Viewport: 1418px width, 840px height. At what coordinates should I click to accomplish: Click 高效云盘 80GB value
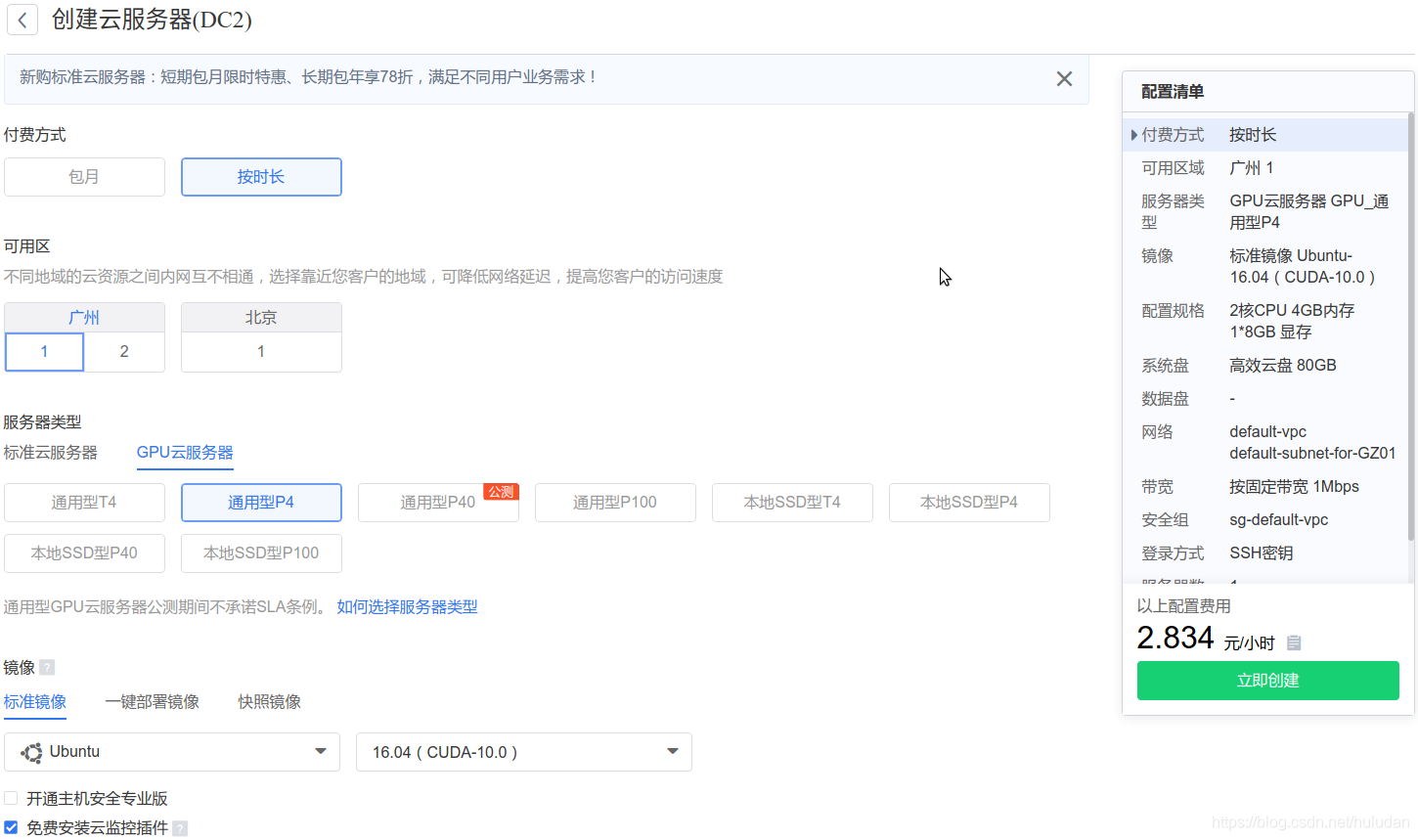click(x=1283, y=365)
